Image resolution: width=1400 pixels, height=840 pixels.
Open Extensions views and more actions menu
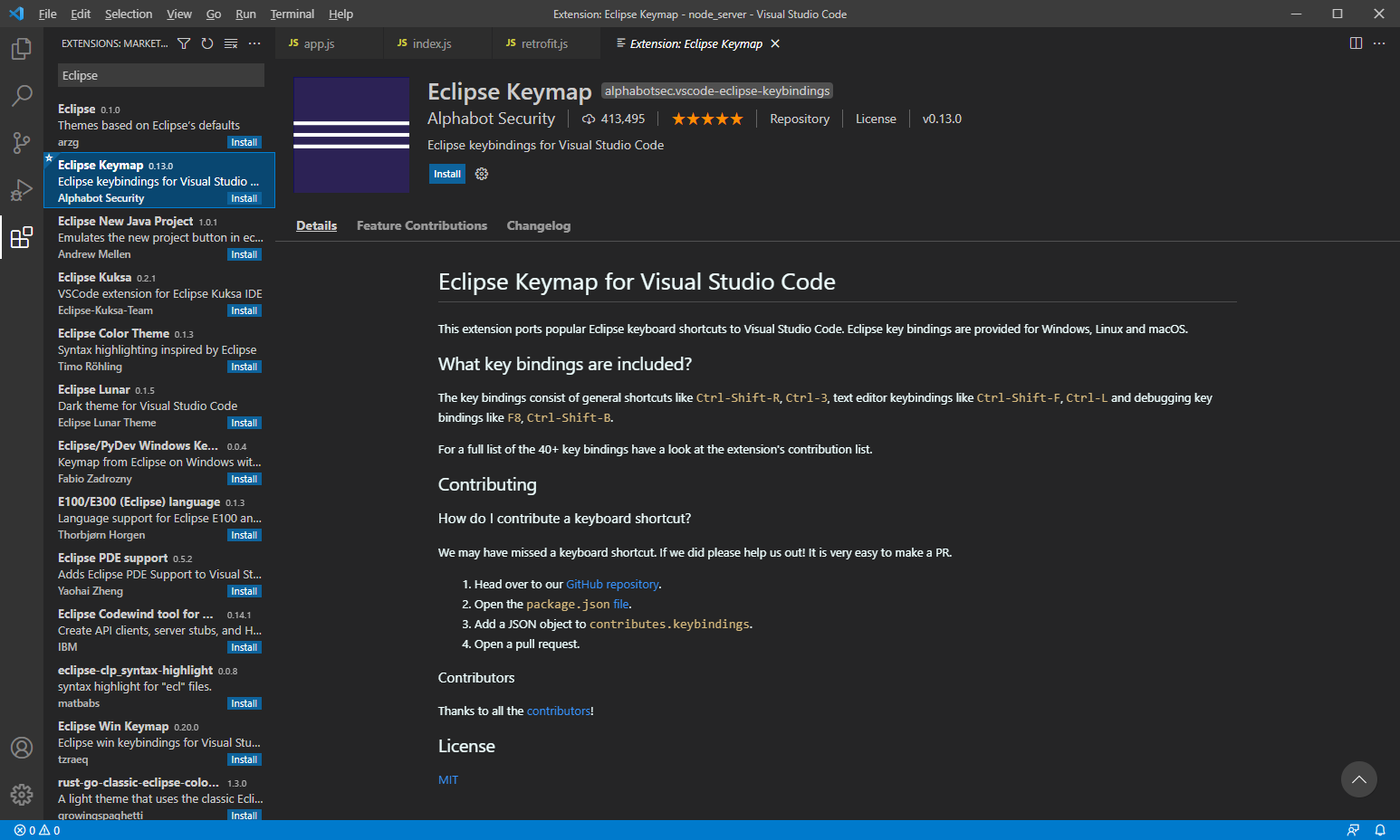(254, 43)
